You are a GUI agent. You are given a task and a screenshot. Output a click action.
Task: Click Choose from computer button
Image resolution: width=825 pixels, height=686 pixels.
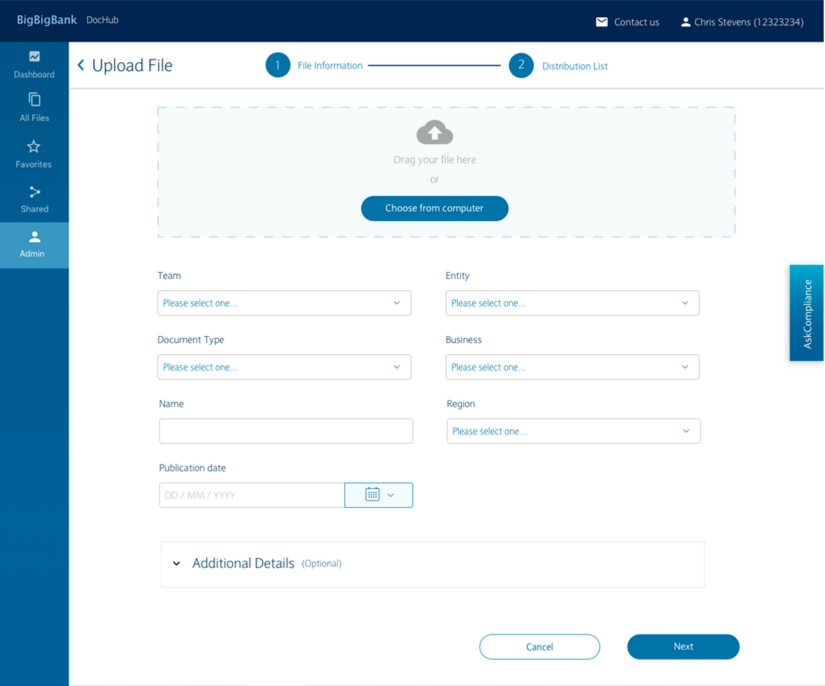pyautogui.click(x=435, y=208)
